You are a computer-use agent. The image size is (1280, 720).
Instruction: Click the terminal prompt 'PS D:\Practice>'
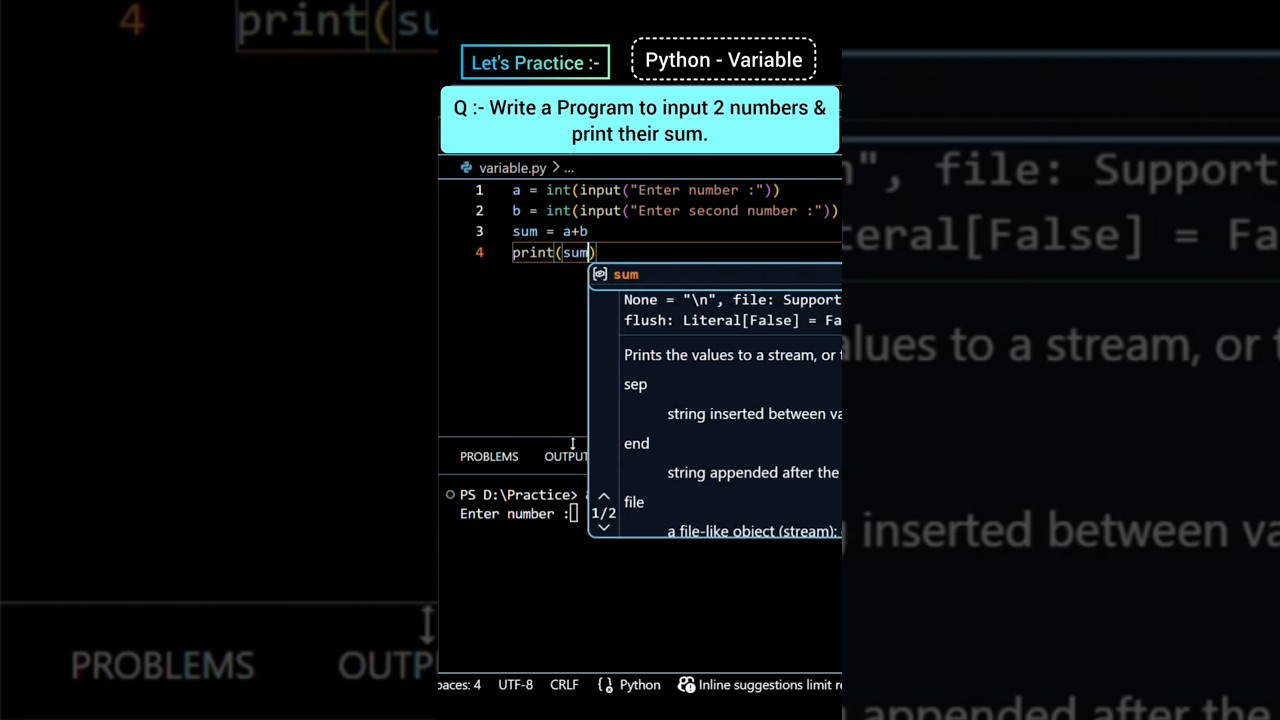518,495
